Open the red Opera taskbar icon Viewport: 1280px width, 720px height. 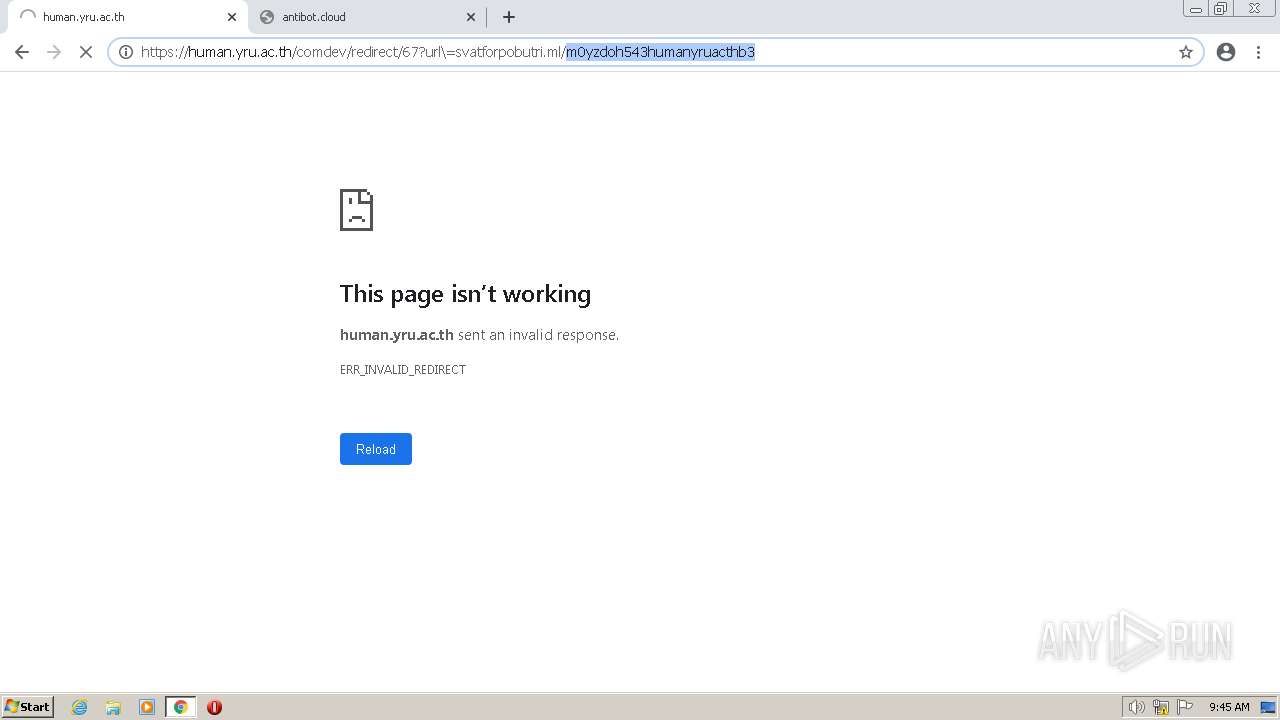214,707
